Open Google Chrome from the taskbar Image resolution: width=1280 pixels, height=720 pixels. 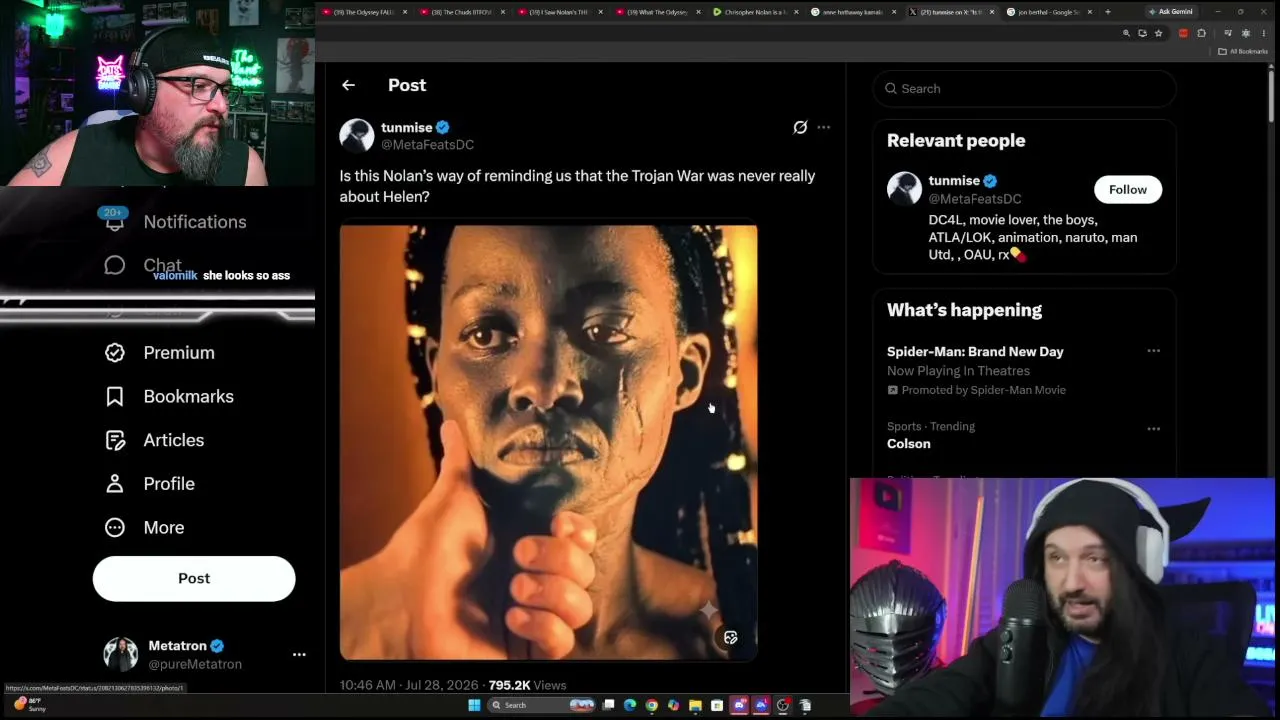652,705
